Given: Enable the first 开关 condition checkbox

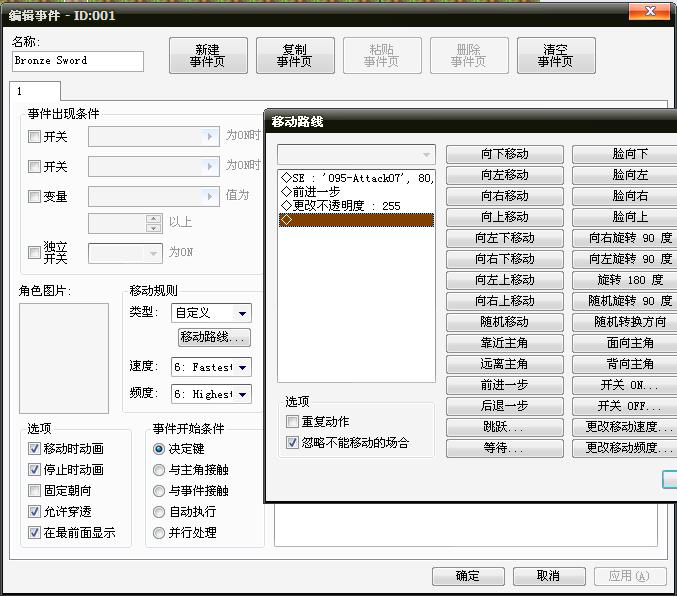Looking at the screenshot, I should [x=34, y=136].
